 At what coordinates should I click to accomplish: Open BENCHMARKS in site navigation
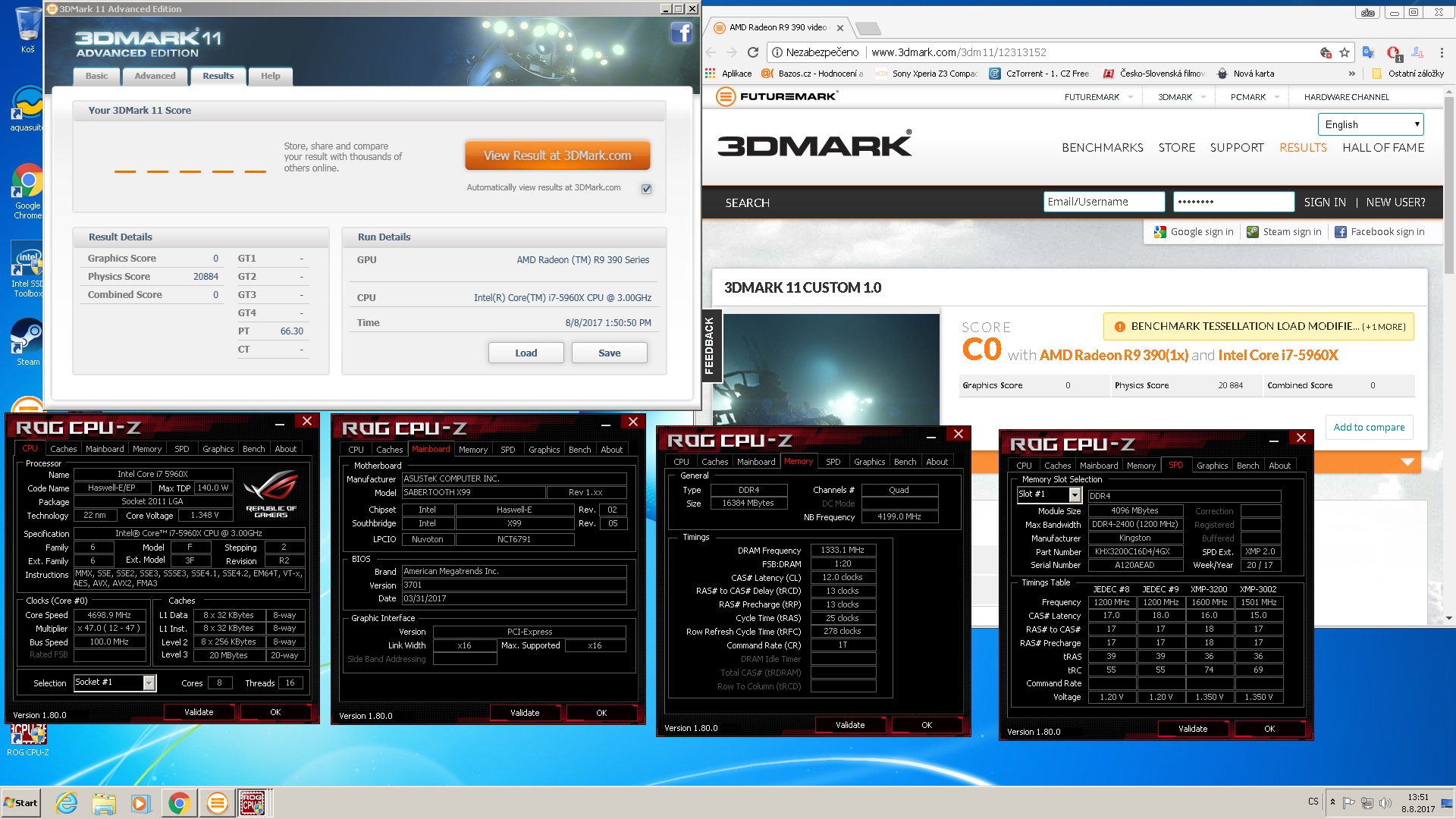tap(1103, 148)
